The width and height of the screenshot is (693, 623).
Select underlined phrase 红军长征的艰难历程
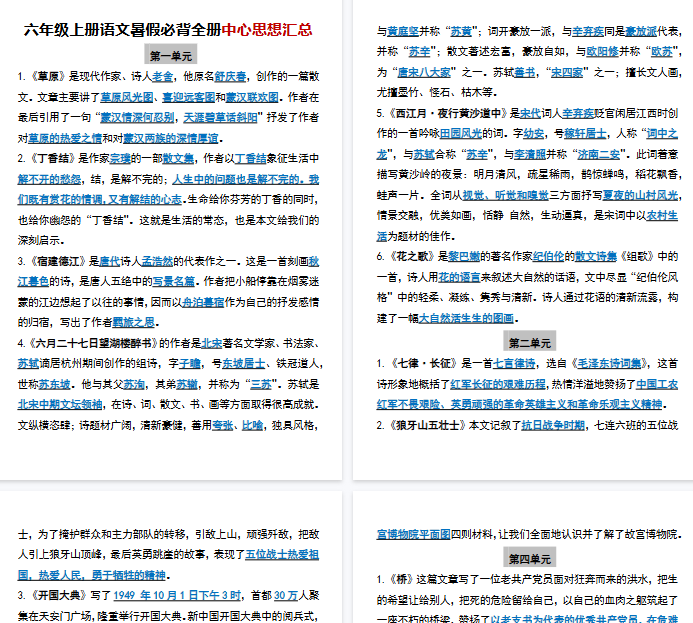pos(498,384)
